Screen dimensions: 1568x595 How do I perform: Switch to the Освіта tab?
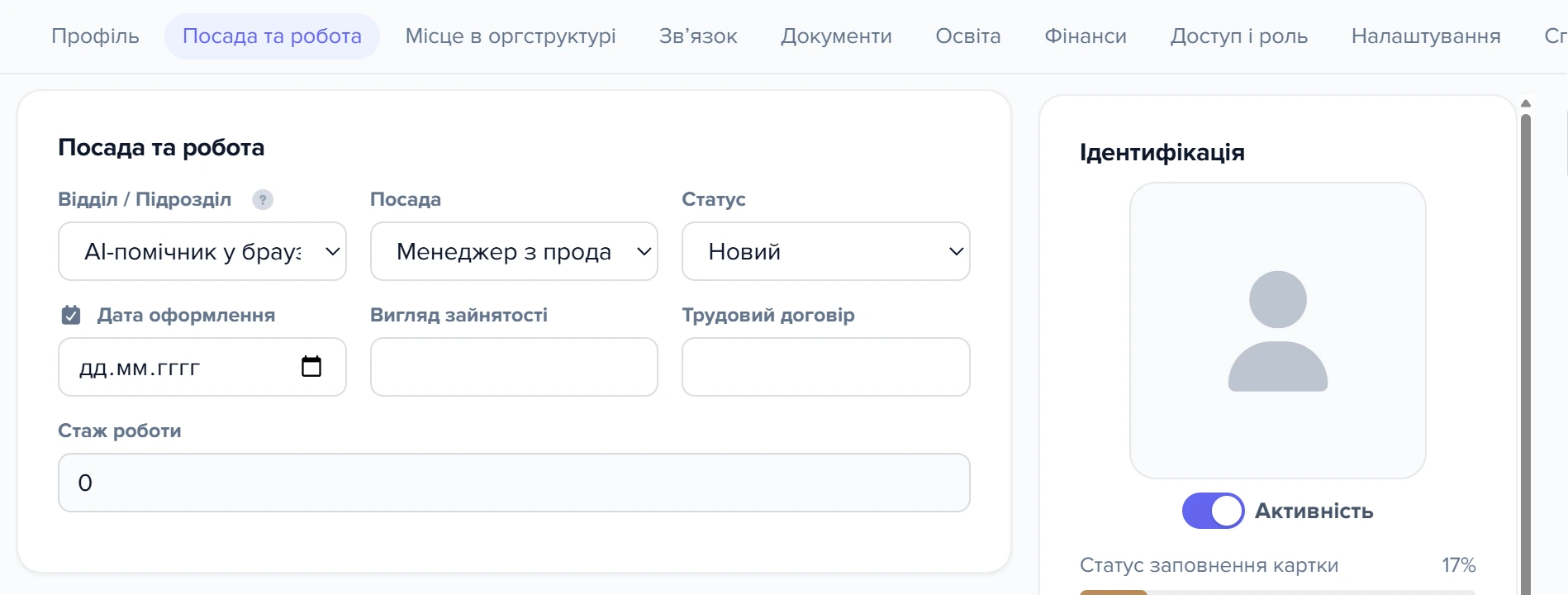pyautogui.click(x=968, y=36)
